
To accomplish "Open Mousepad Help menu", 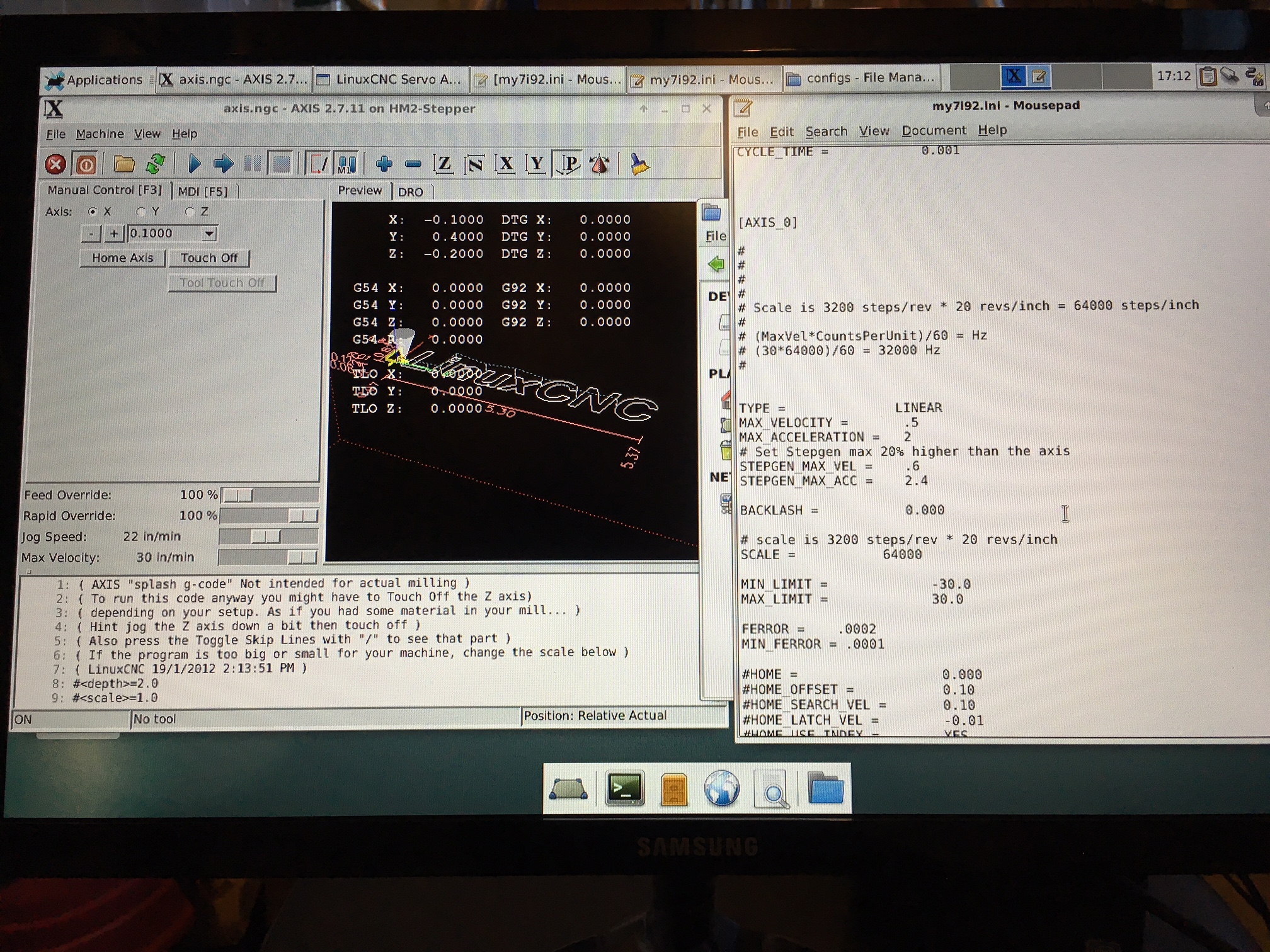I will coord(992,130).
